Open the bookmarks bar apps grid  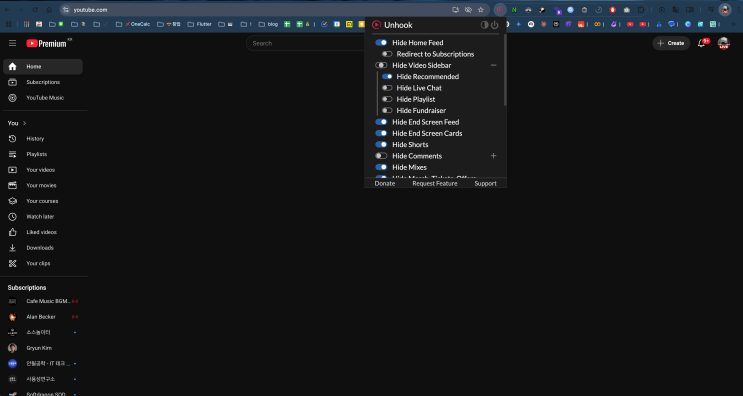8,24
